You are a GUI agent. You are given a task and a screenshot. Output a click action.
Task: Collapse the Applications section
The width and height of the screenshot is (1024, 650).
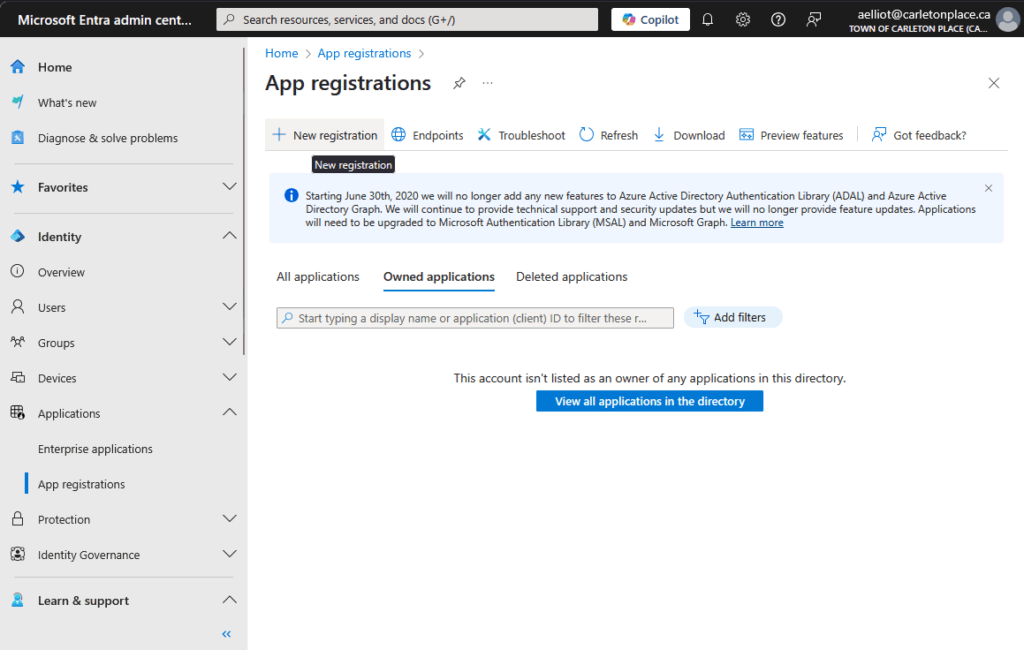pyautogui.click(x=229, y=413)
